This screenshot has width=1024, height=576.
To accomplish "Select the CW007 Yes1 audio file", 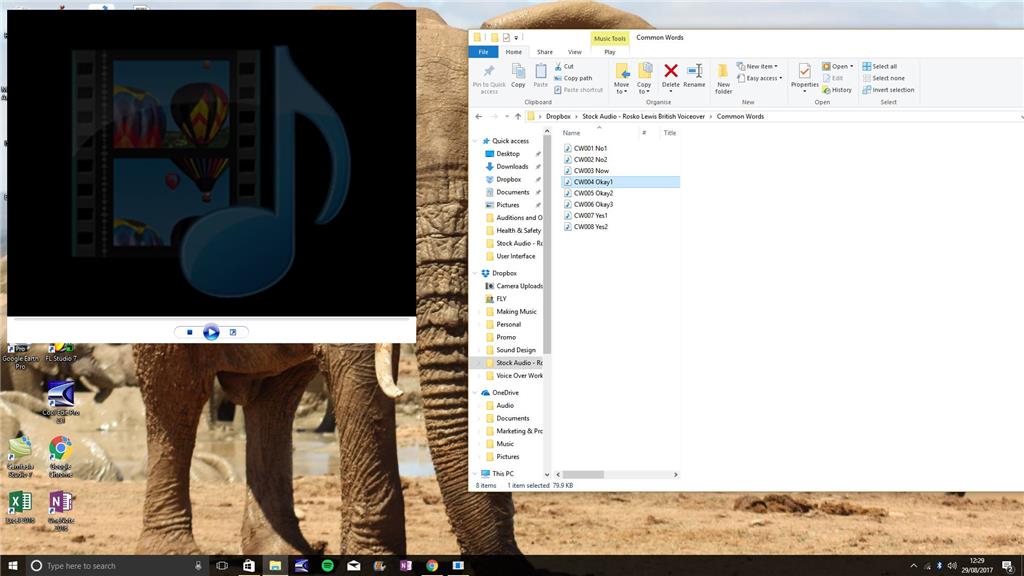I will pyautogui.click(x=590, y=215).
